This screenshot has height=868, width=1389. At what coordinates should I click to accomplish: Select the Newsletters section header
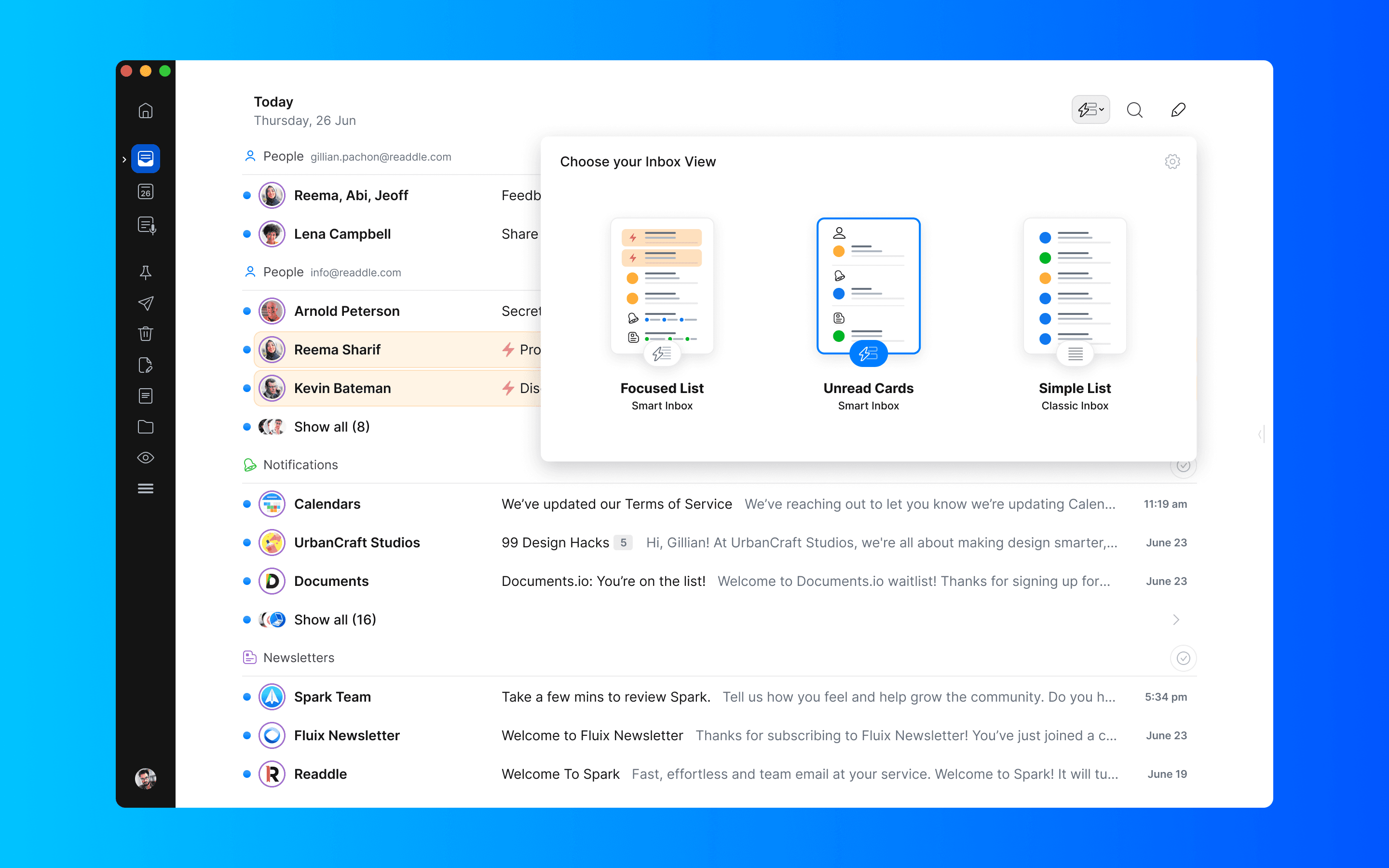tap(289, 658)
